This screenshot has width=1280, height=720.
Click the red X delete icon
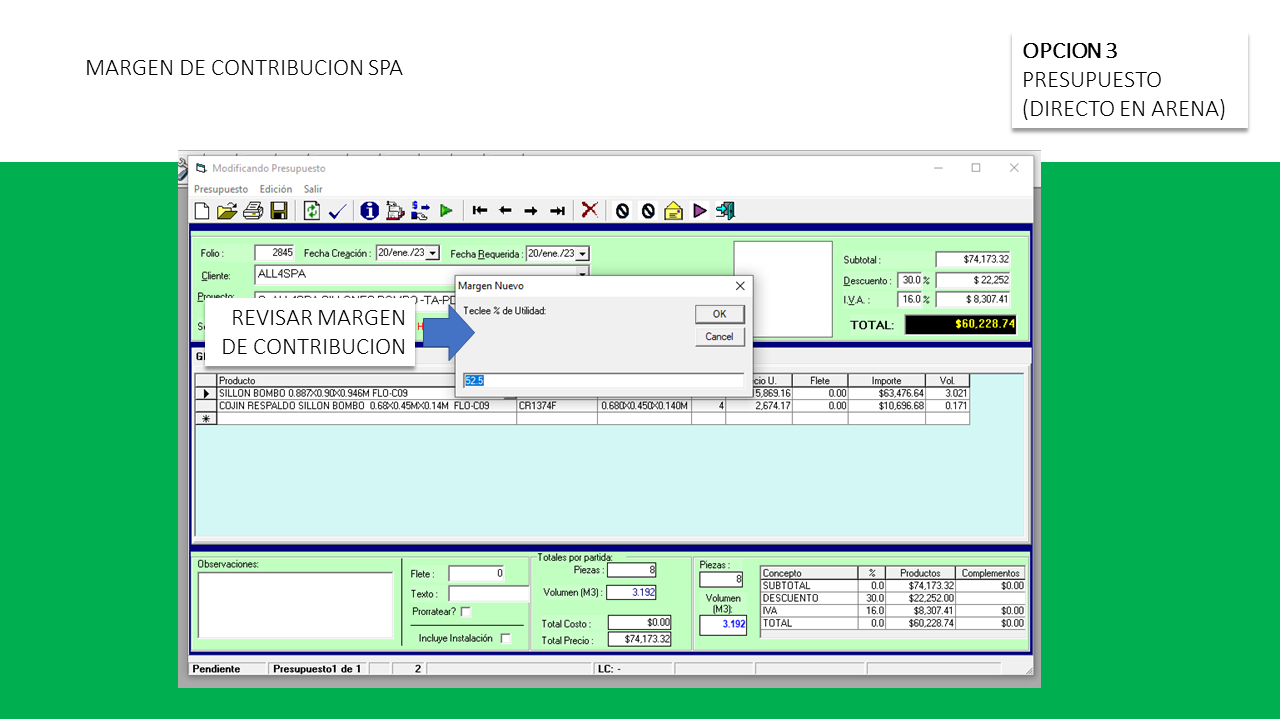click(590, 210)
